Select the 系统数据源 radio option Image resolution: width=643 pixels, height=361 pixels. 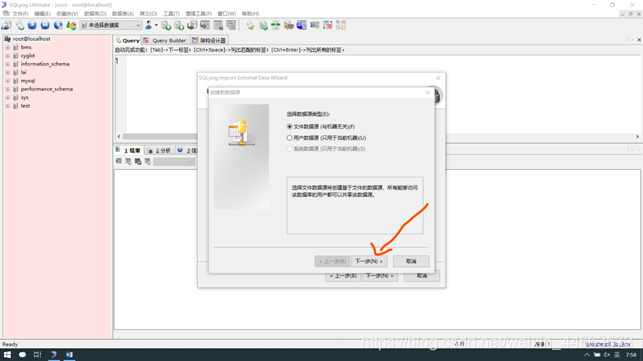coord(290,149)
